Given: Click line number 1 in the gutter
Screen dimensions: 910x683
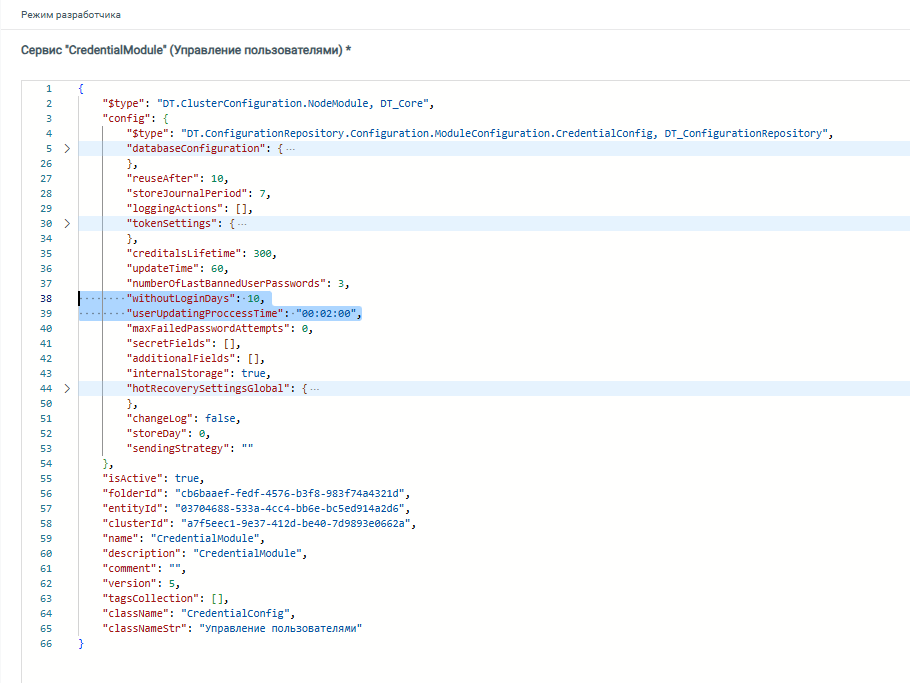Looking at the screenshot, I should pyautogui.click(x=49, y=89).
